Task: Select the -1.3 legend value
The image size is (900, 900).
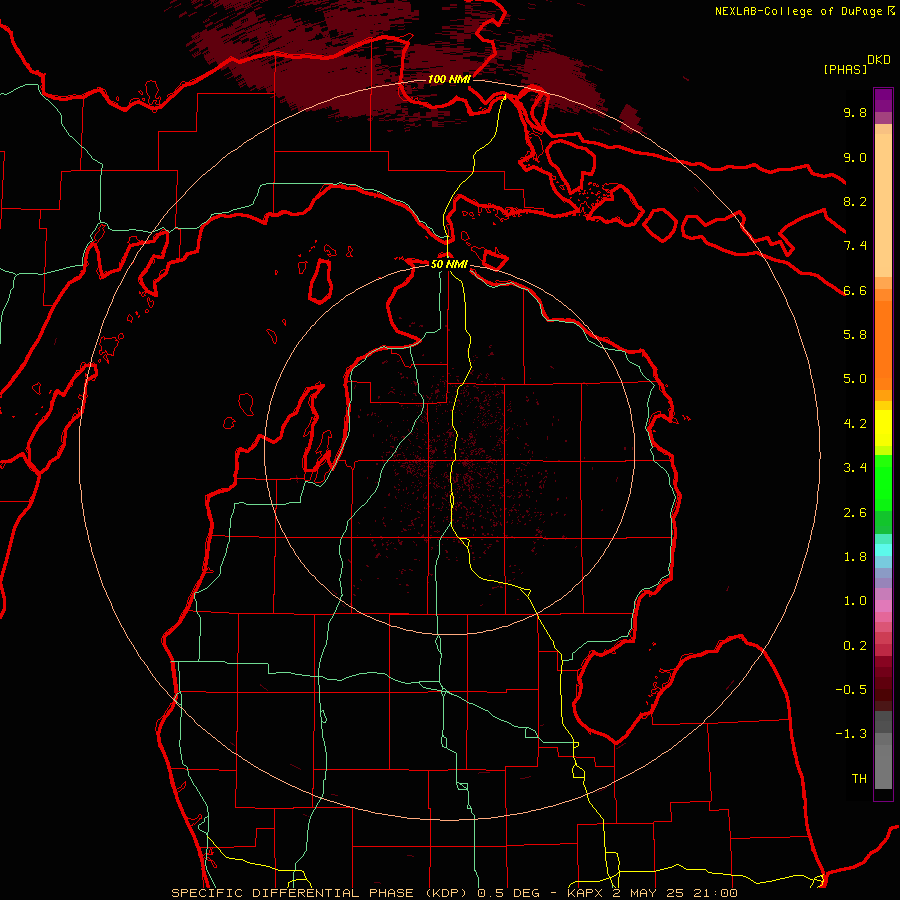Action: 851,734
